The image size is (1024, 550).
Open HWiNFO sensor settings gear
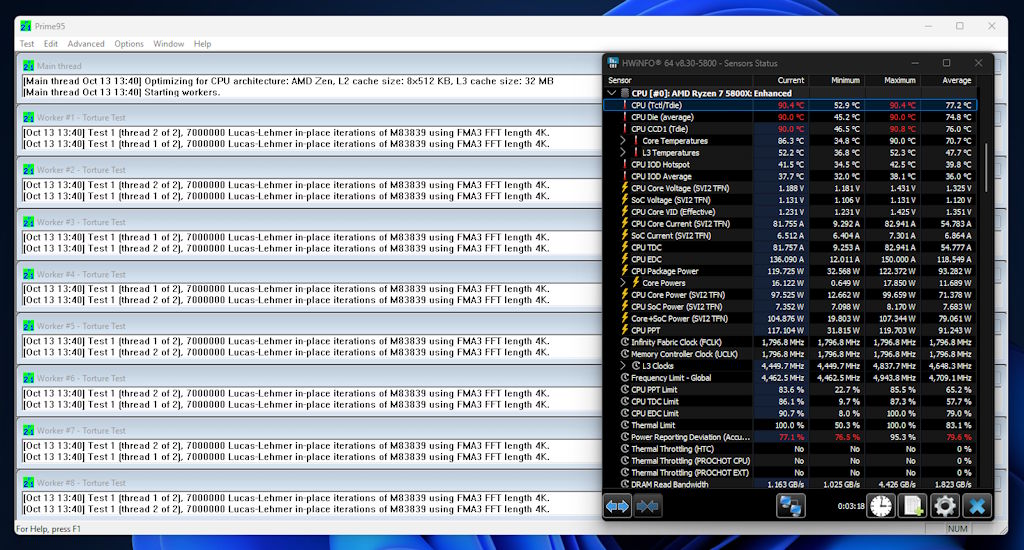click(944, 506)
